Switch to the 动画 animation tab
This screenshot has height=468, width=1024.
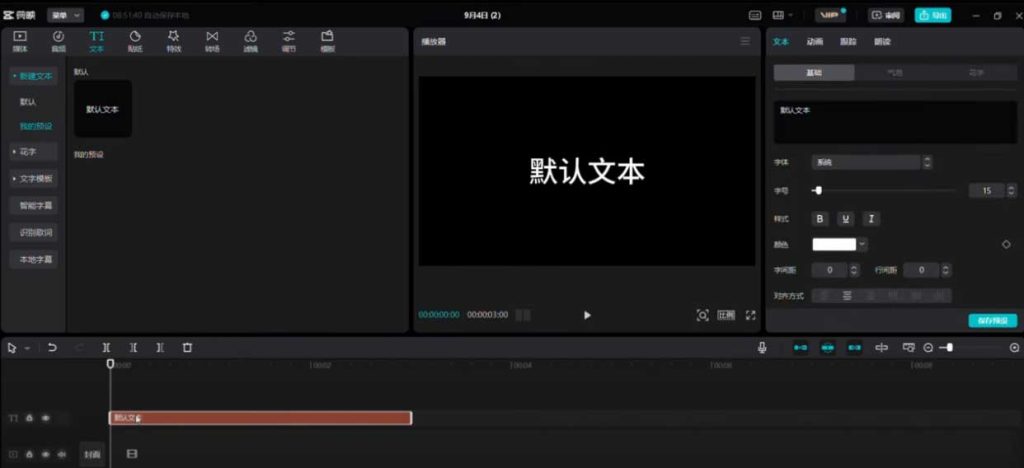point(814,41)
